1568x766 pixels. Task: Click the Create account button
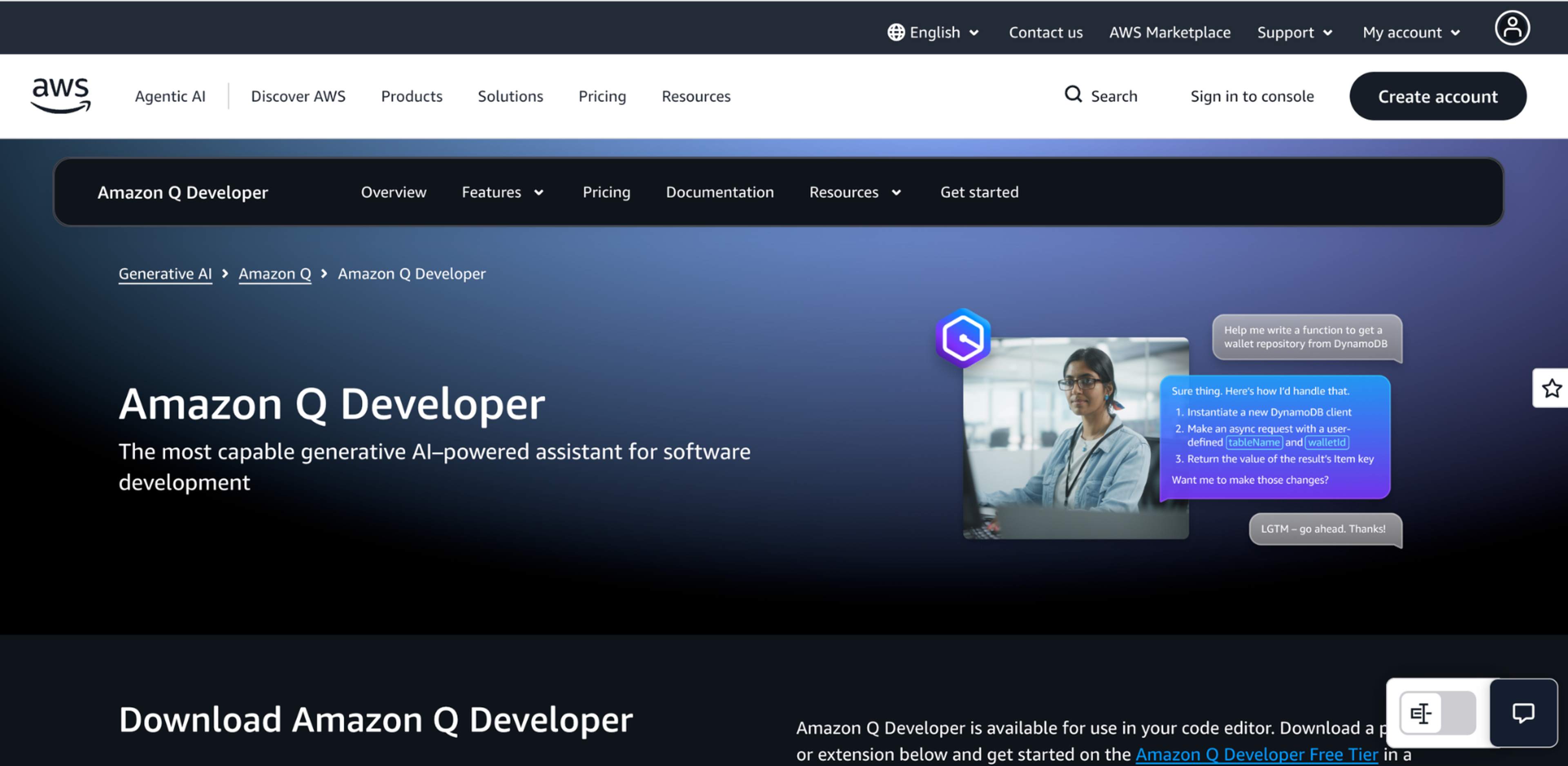1437,96
